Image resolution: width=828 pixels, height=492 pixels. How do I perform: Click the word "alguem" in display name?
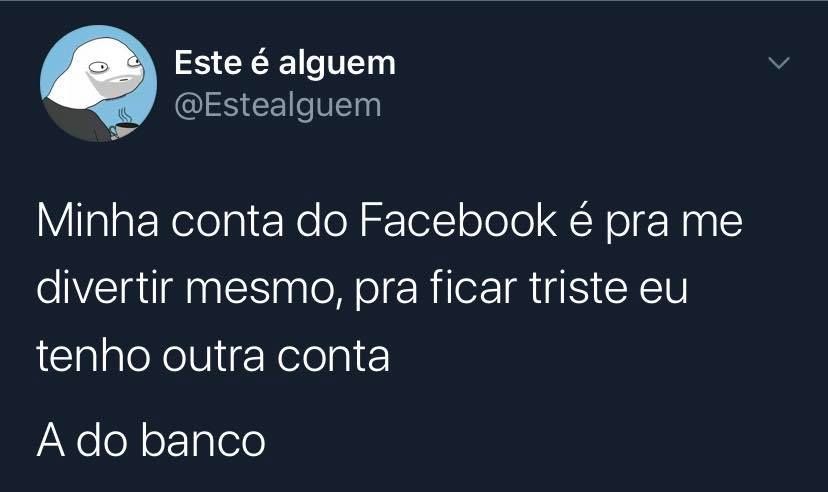337,64
